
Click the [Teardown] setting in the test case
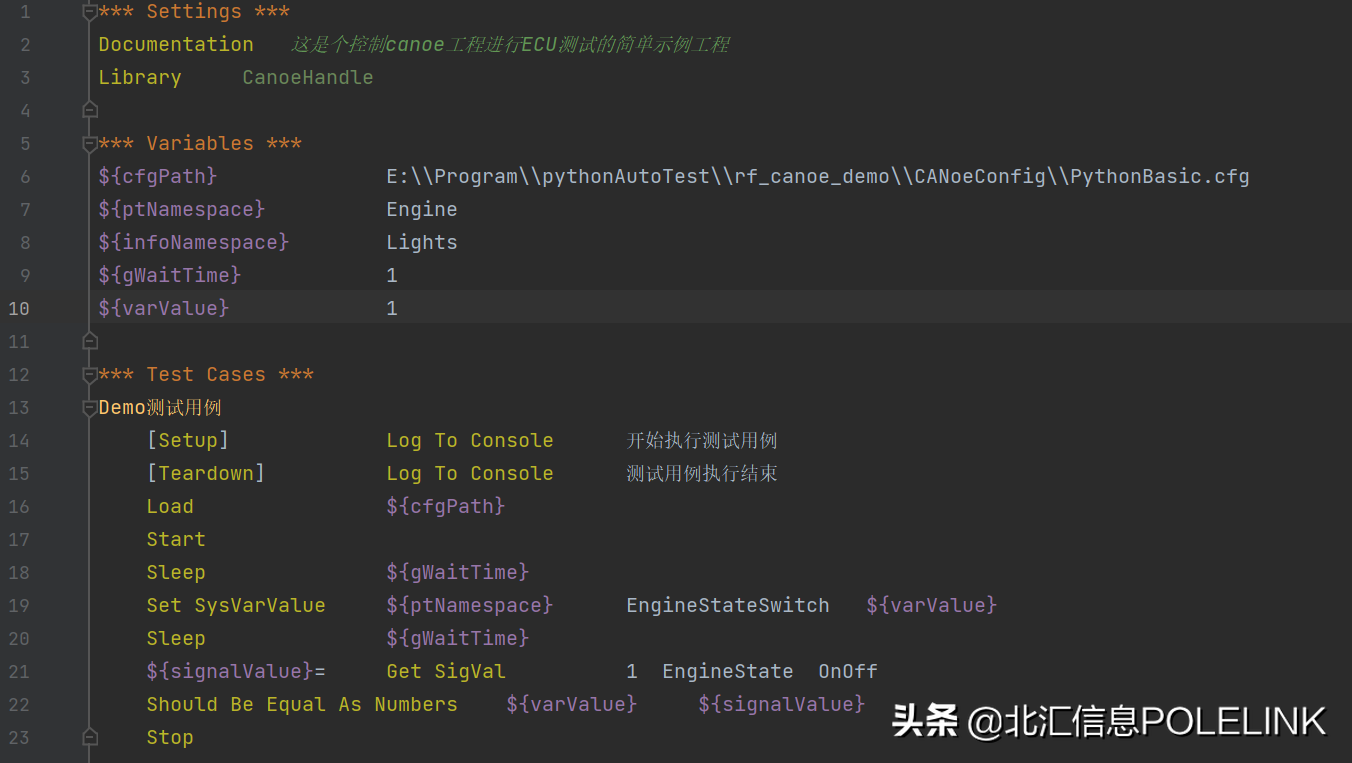[x=205, y=473]
